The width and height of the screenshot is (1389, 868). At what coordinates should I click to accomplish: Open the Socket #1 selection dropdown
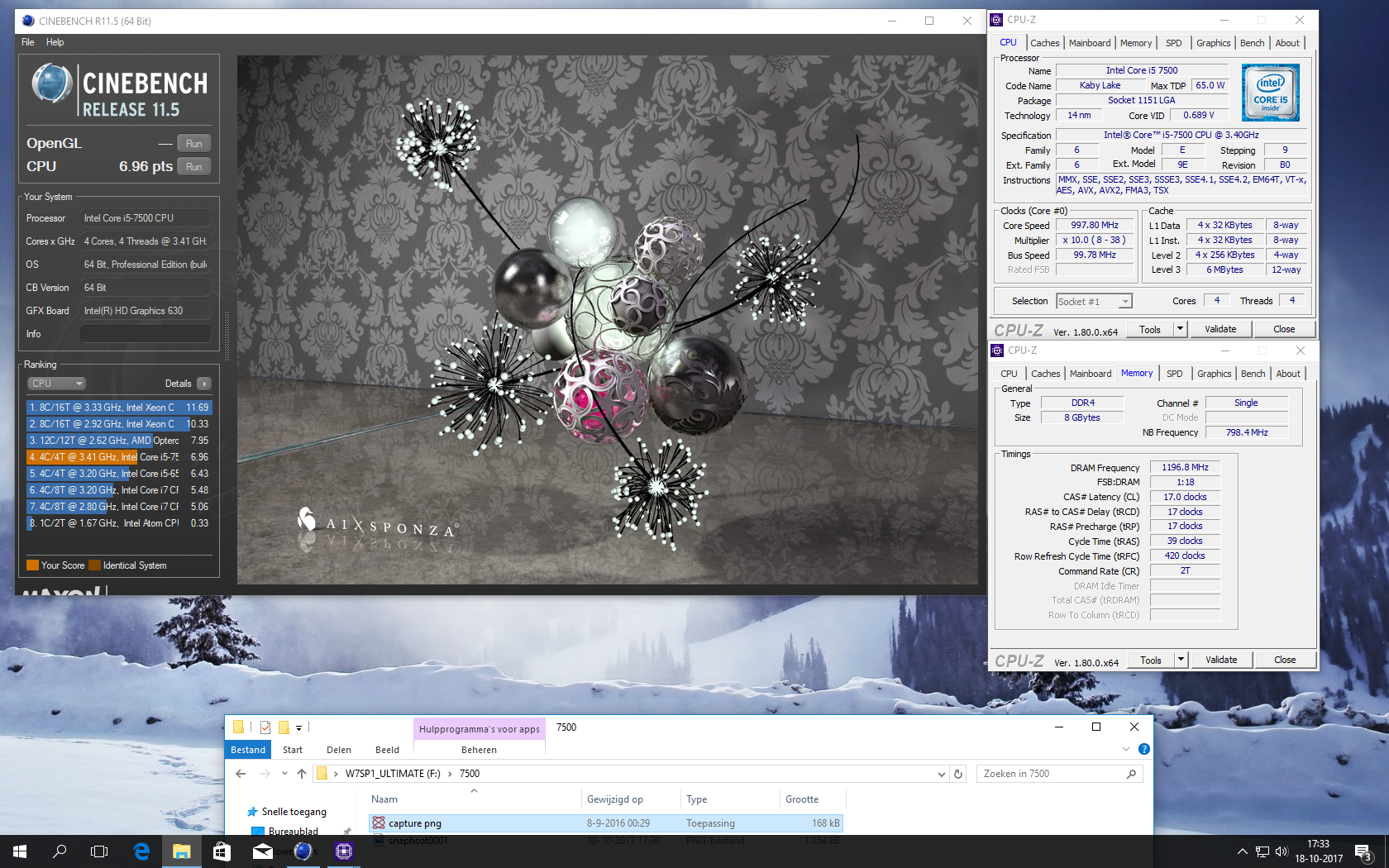click(1094, 302)
